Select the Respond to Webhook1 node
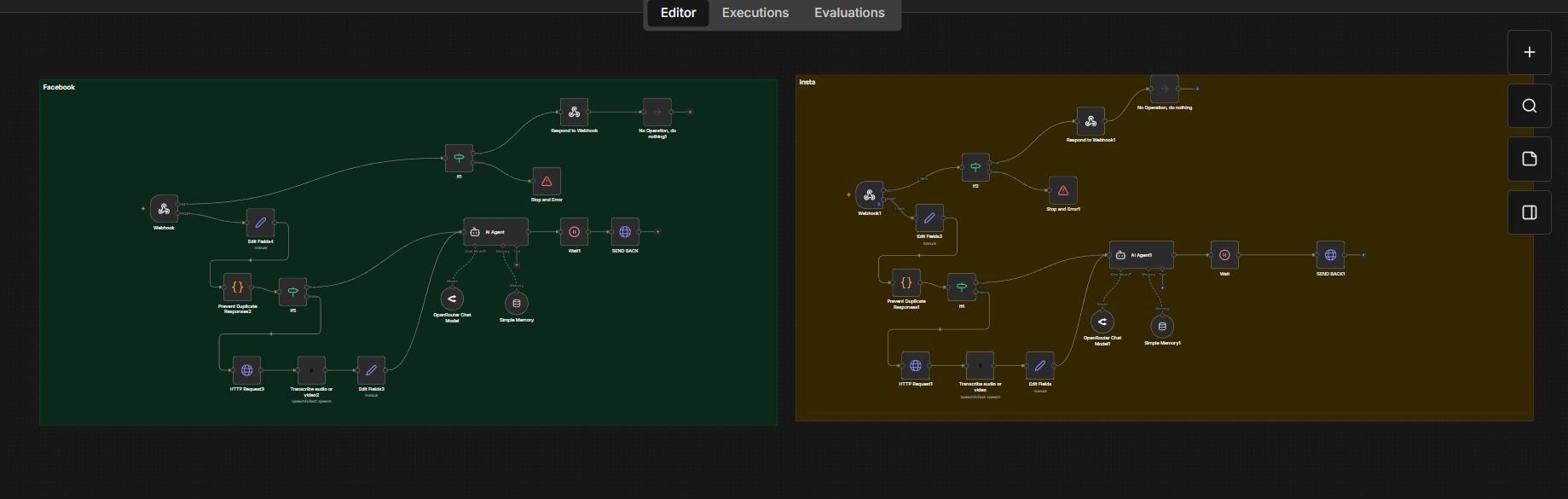1568x499 pixels. 1091,121
